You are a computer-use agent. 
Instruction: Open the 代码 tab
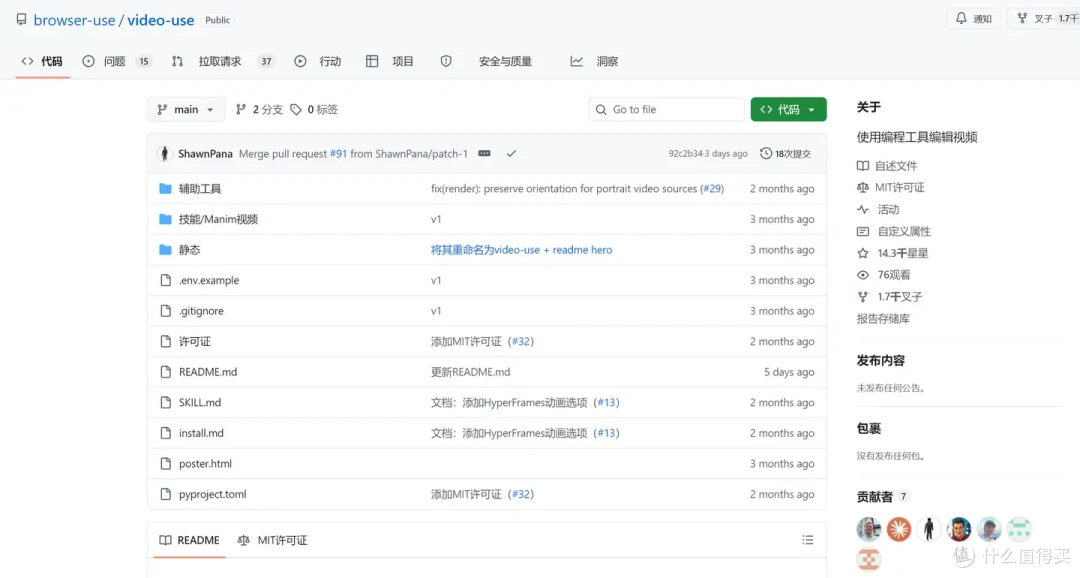click(x=42, y=61)
